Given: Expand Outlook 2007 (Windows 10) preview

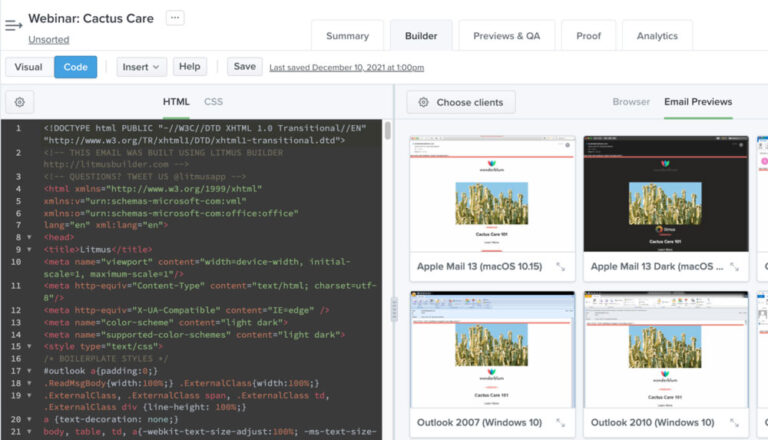Looking at the screenshot, I should pos(560,422).
